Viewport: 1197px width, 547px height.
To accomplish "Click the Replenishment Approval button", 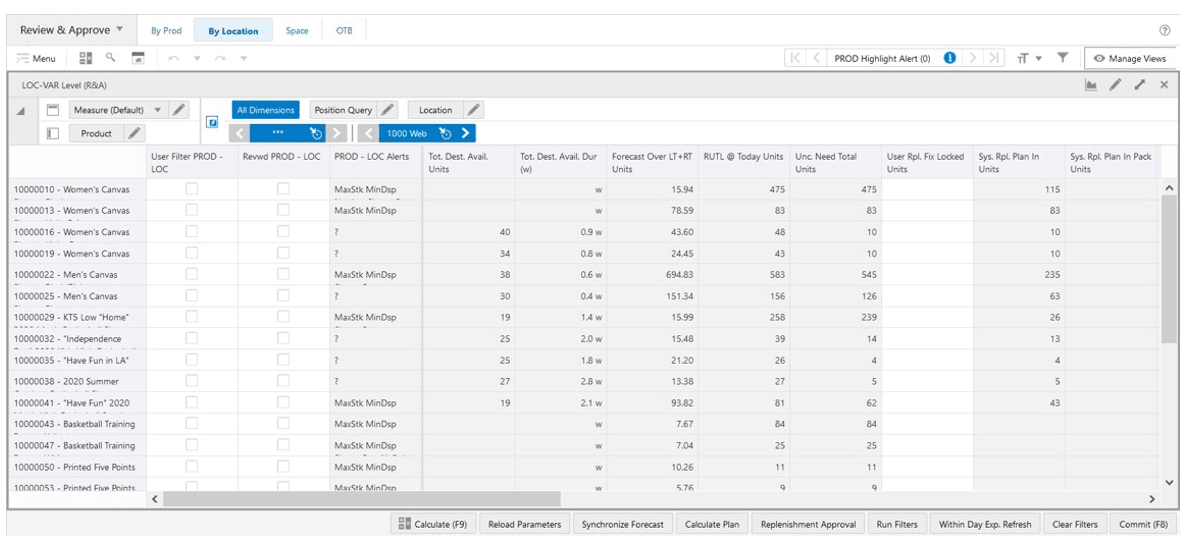I will [x=808, y=524].
